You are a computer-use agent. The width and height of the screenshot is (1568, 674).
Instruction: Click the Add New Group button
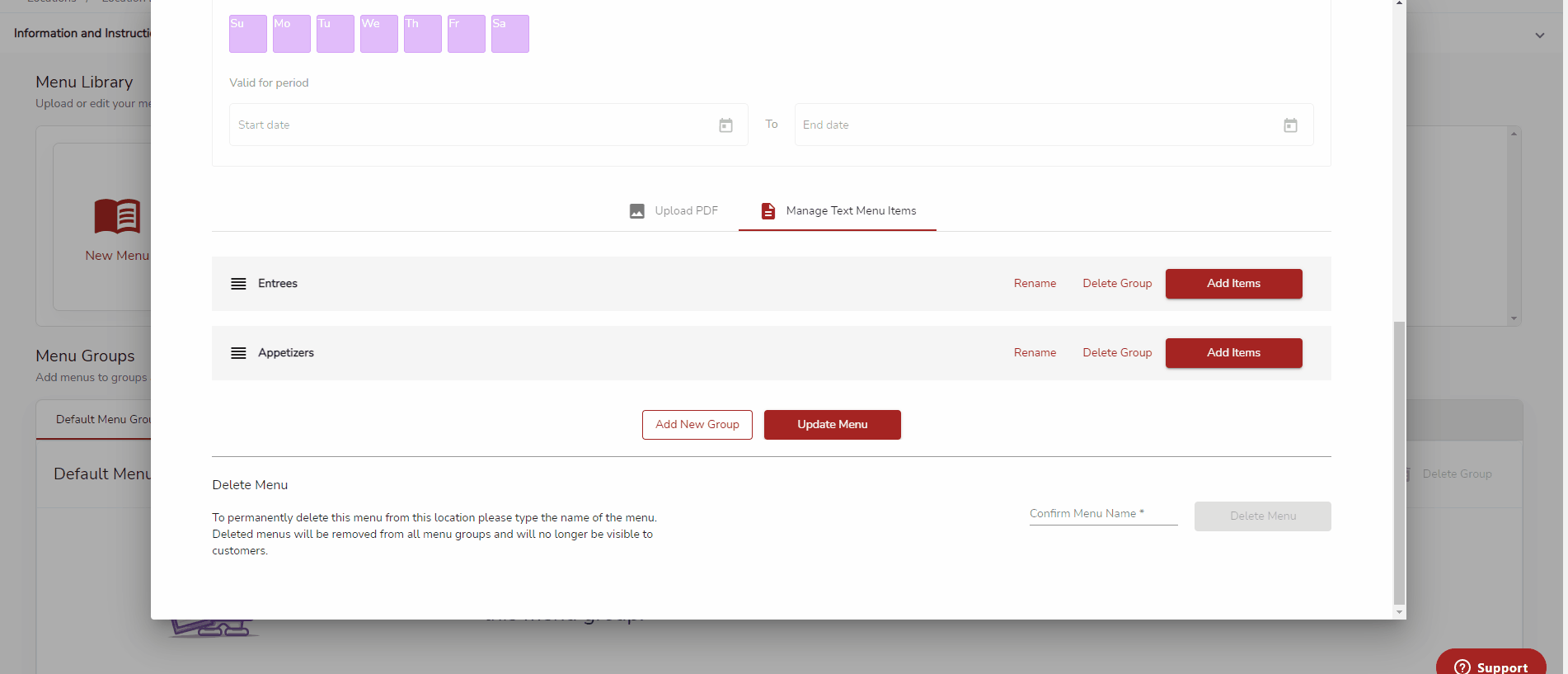click(x=697, y=425)
